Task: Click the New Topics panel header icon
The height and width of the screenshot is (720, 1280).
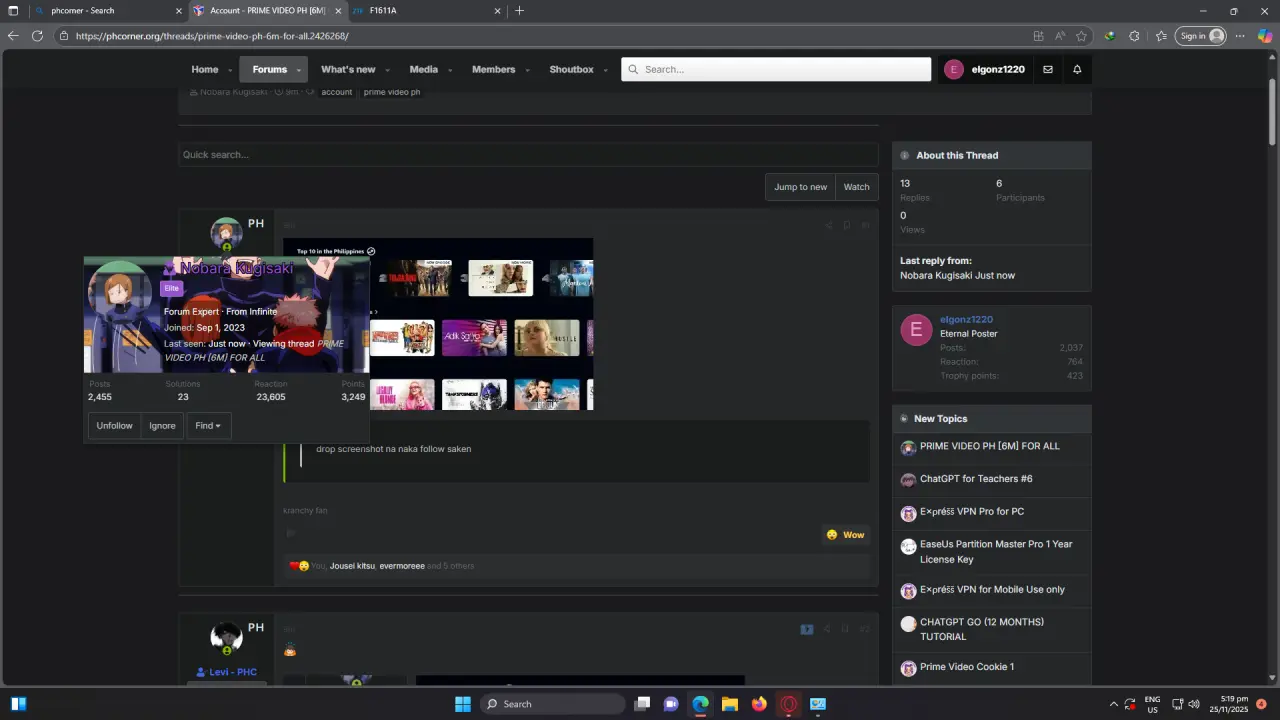Action: click(x=904, y=419)
